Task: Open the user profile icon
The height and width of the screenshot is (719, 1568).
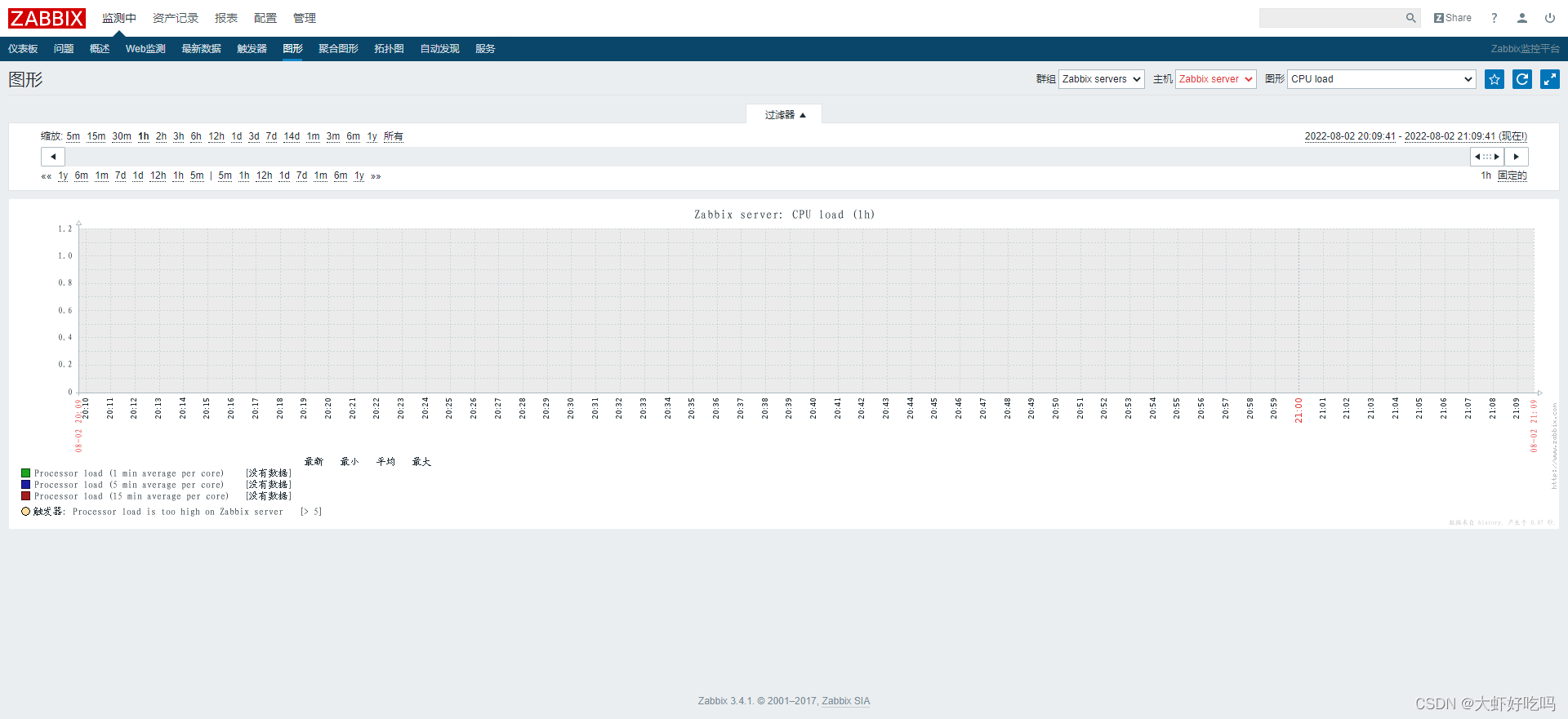Action: click(1522, 18)
